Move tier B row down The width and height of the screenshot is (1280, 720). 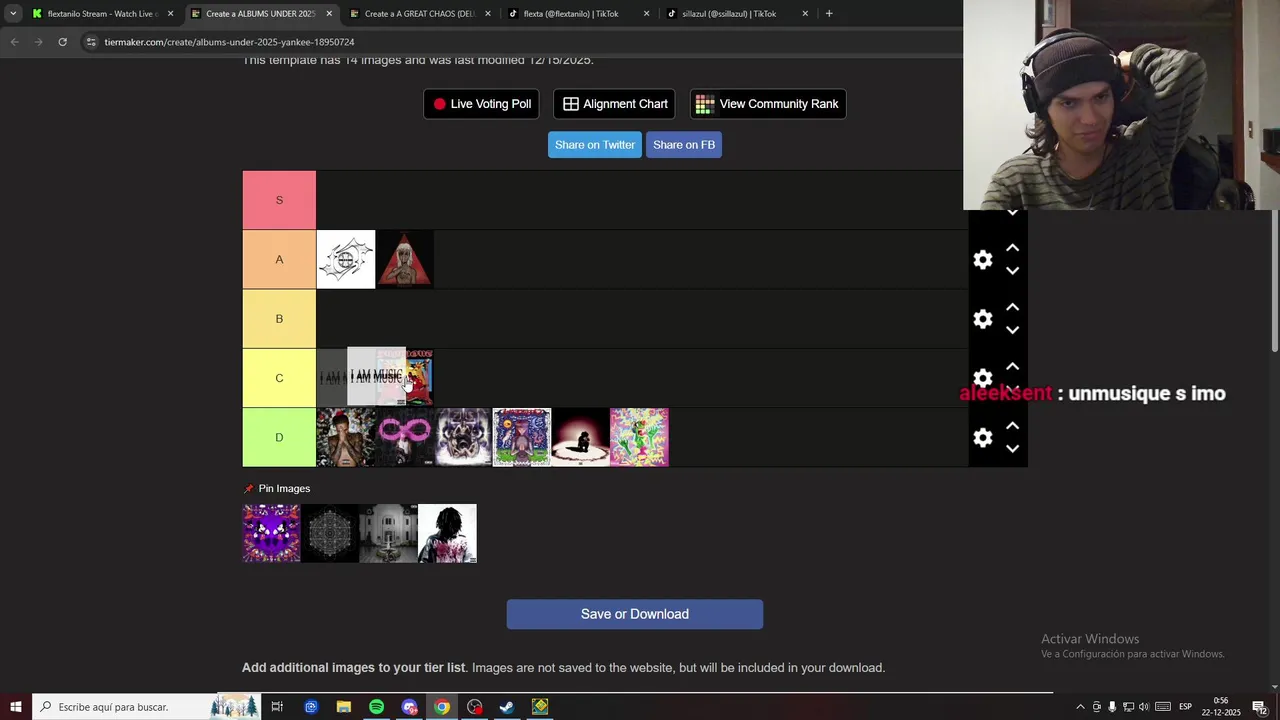pos(1012,330)
